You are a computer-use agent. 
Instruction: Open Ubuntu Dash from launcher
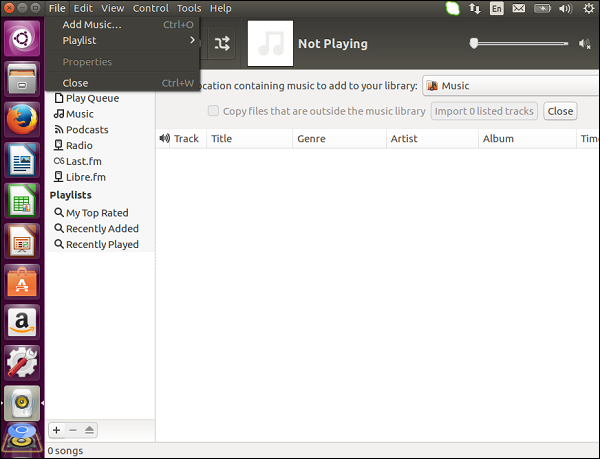(22, 38)
